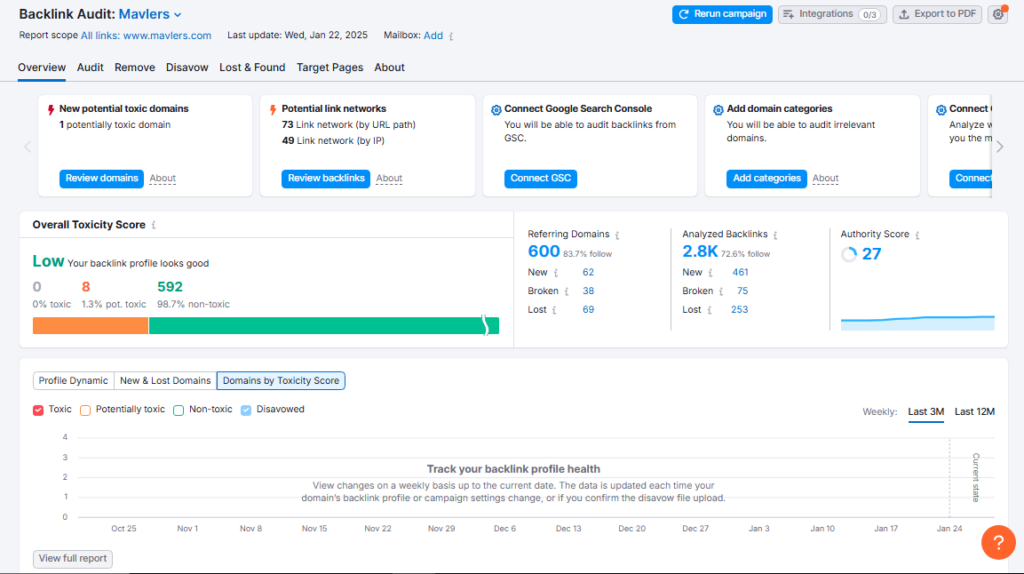1024x574 pixels.
Task: Click the Review domains button
Action: coord(101,178)
